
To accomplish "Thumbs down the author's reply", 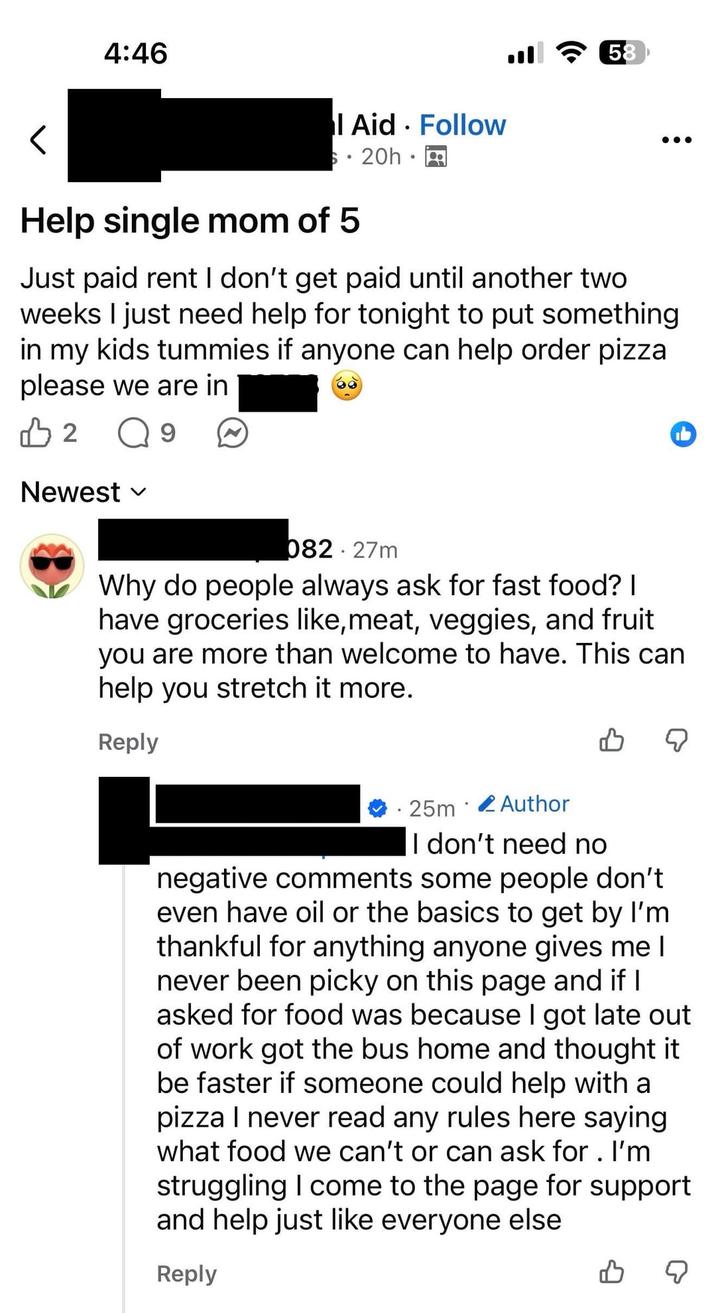I will tap(677, 1272).
